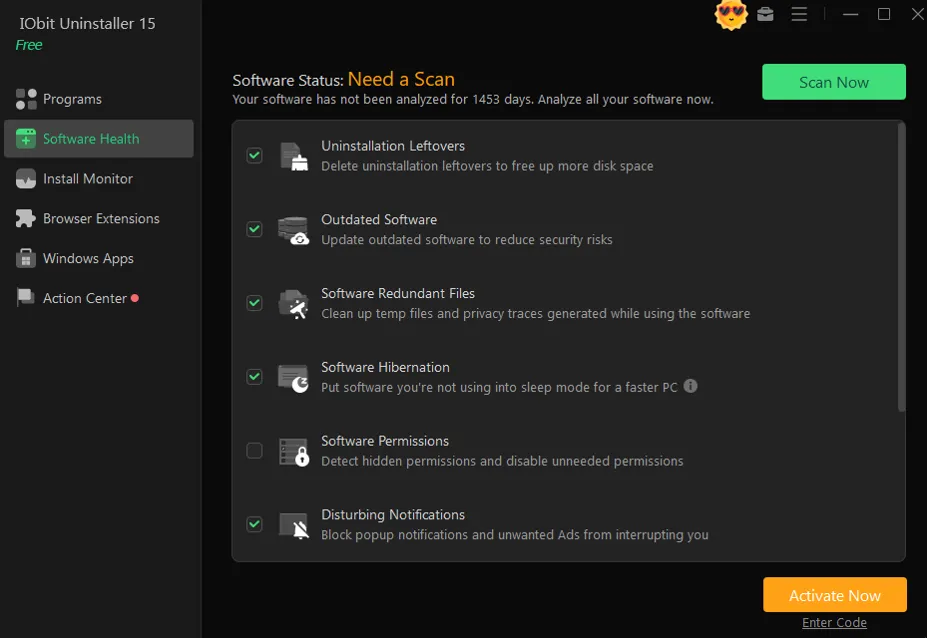Click the 'Uninstallation Leftovers' title text
Viewport: 927px width, 638px height.
point(393,146)
